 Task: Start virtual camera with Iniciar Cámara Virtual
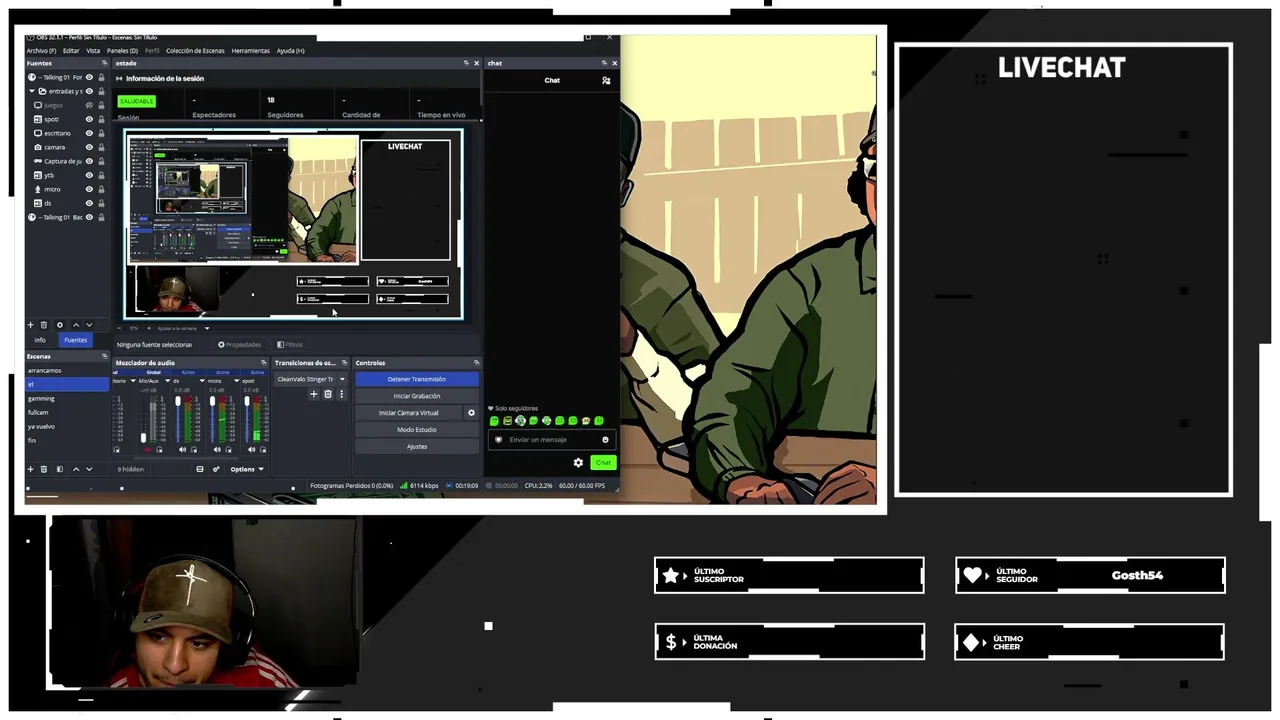point(408,413)
